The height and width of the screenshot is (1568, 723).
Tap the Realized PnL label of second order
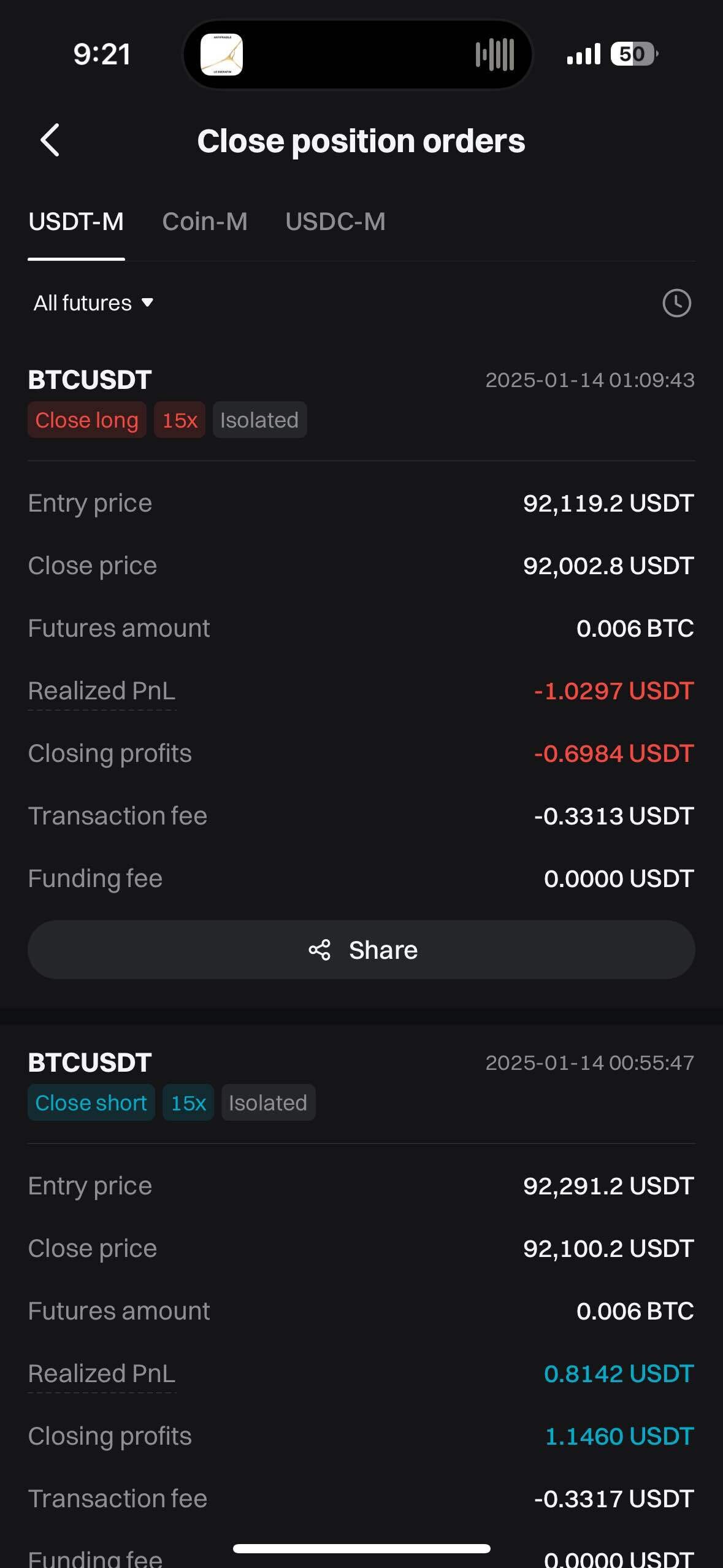point(102,1374)
